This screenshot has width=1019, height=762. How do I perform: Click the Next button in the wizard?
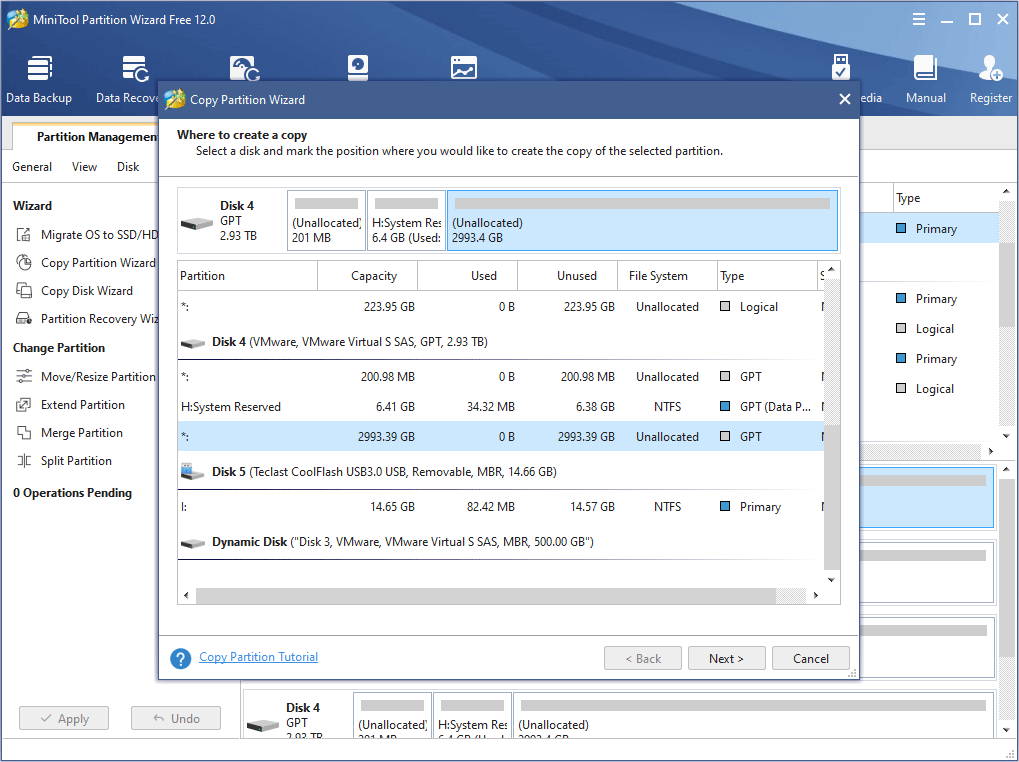(x=726, y=658)
